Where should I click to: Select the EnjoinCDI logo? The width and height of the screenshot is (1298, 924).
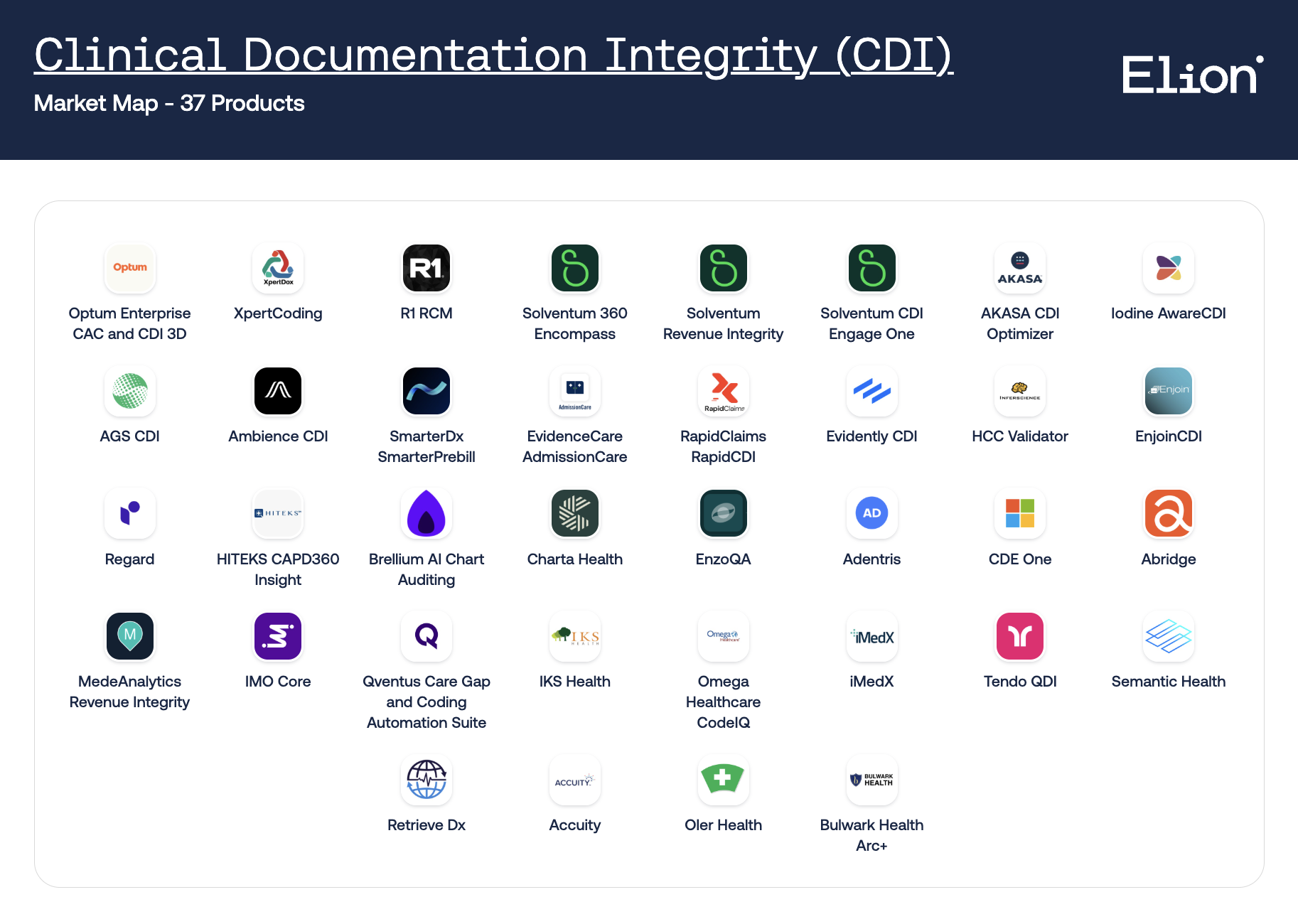tap(1169, 391)
